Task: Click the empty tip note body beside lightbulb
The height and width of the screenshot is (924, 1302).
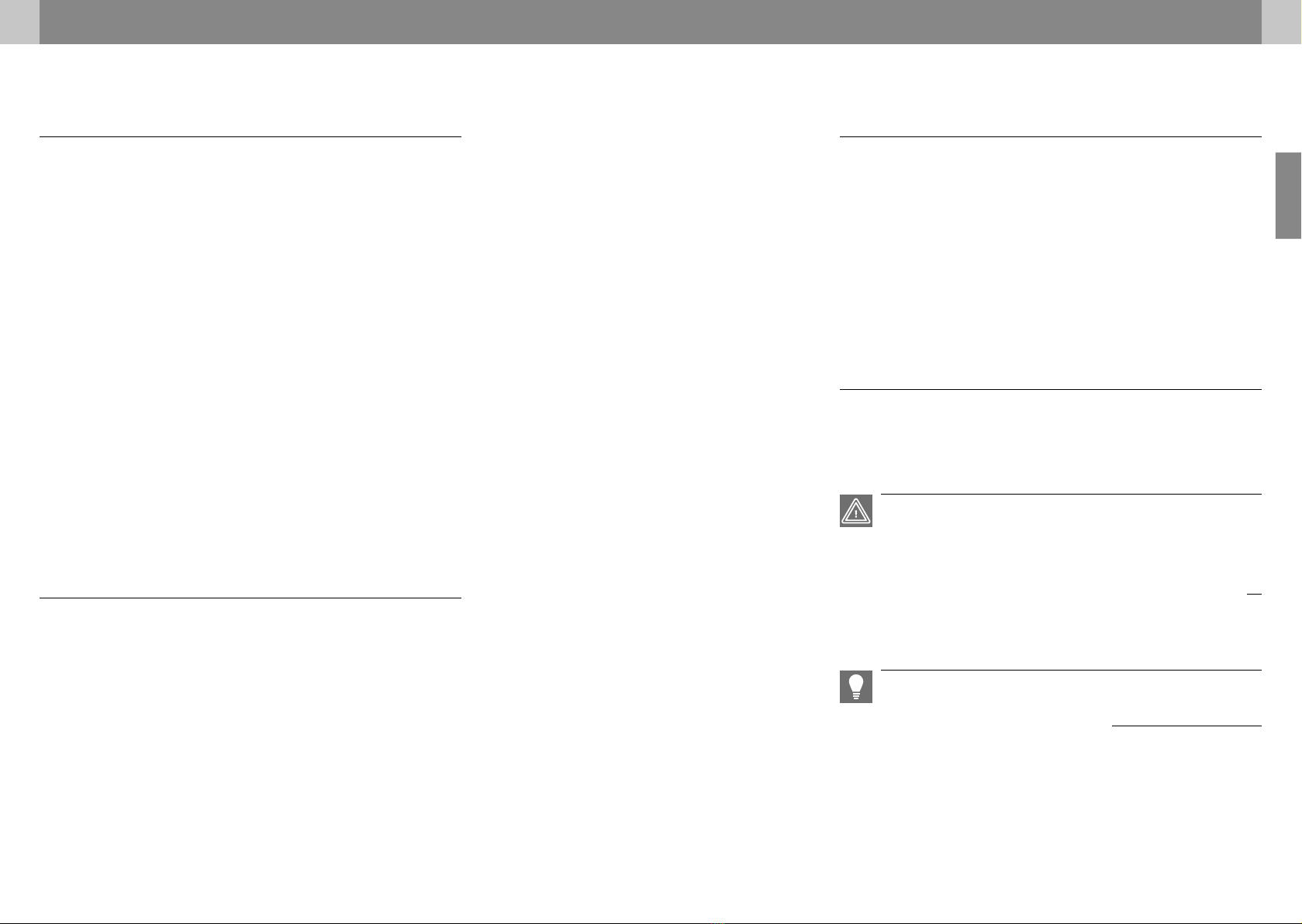Action: (x=1072, y=696)
